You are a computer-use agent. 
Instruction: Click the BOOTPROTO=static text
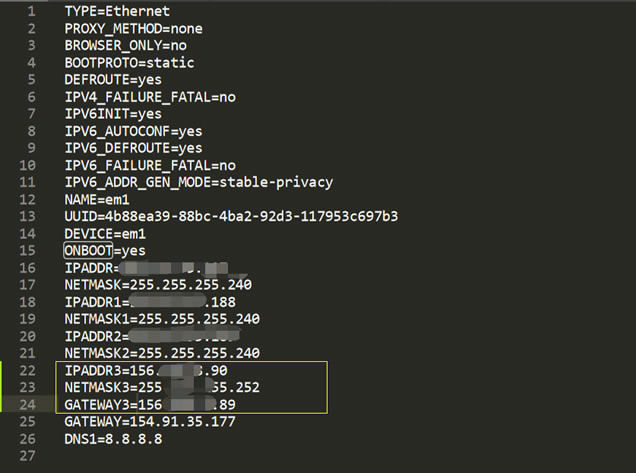point(129,63)
